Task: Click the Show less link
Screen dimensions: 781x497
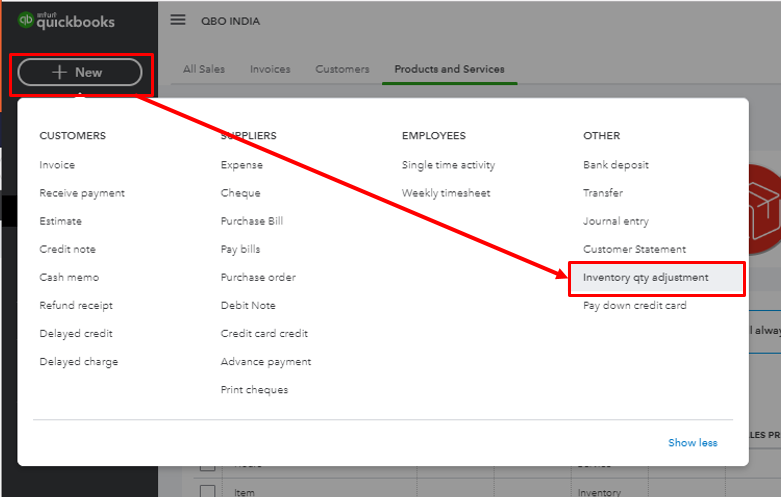Action: (x=693, y=443)
